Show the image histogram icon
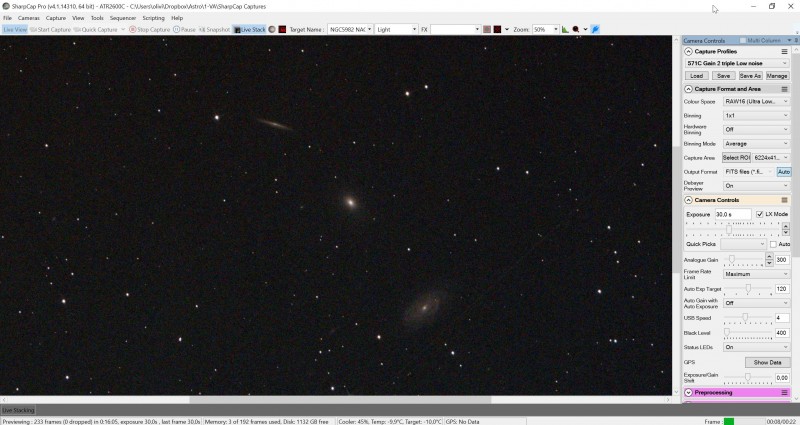The width and height of the screenshot is (800, 425). click(x=565, y=30)
